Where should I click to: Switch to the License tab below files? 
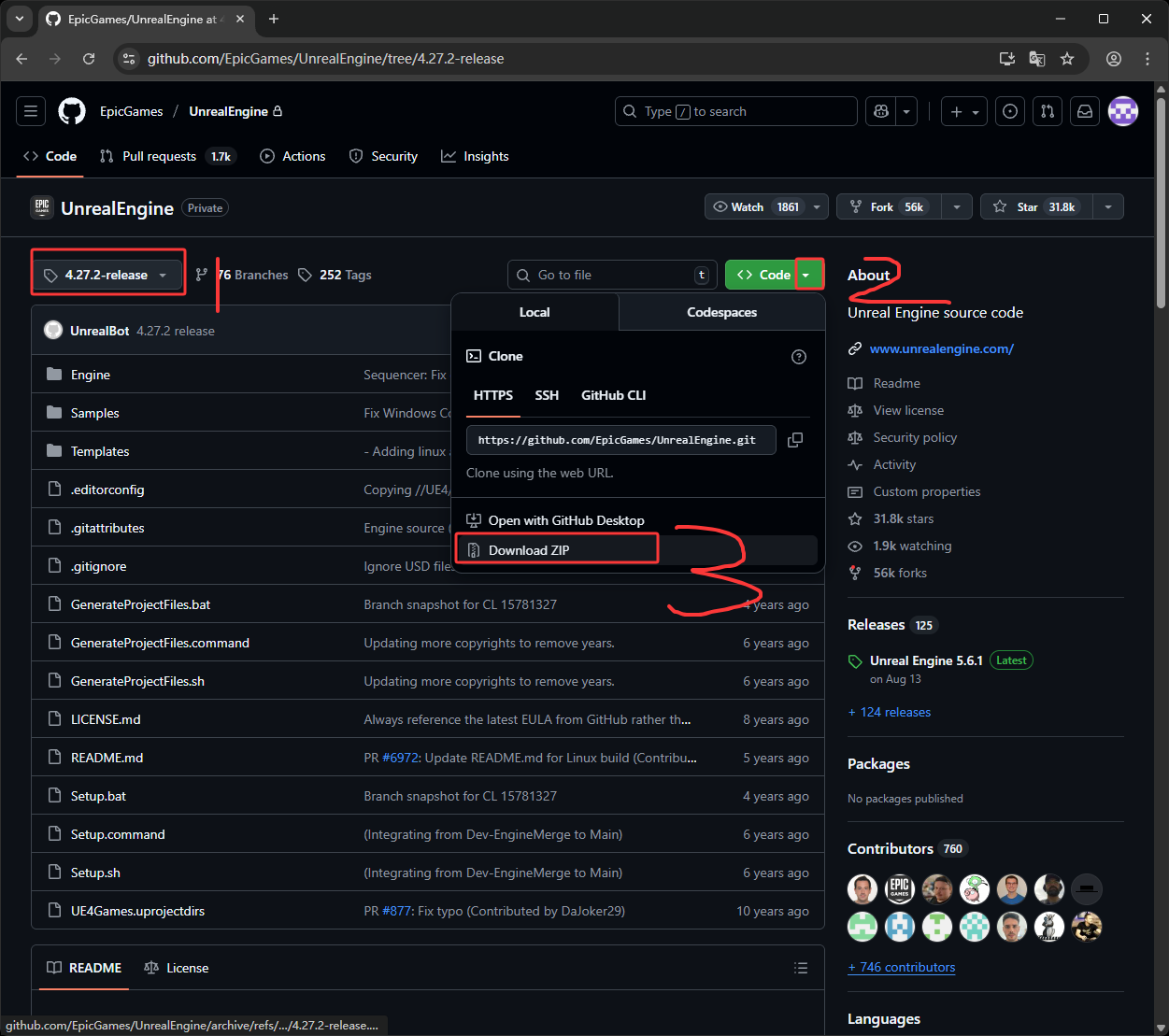pyautogui.click(x=176, y=968)
